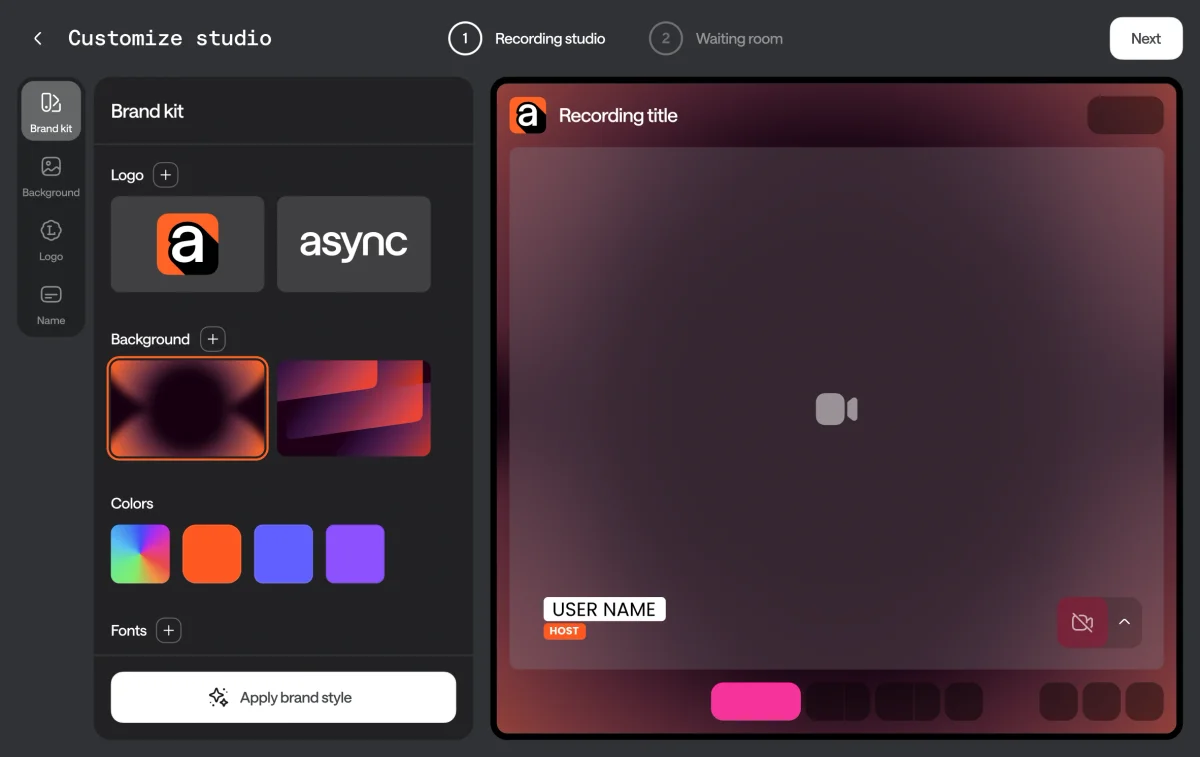The image size is (1200, 757).
Task: Add a new logo with the plus icon
Action: point(165,174)
